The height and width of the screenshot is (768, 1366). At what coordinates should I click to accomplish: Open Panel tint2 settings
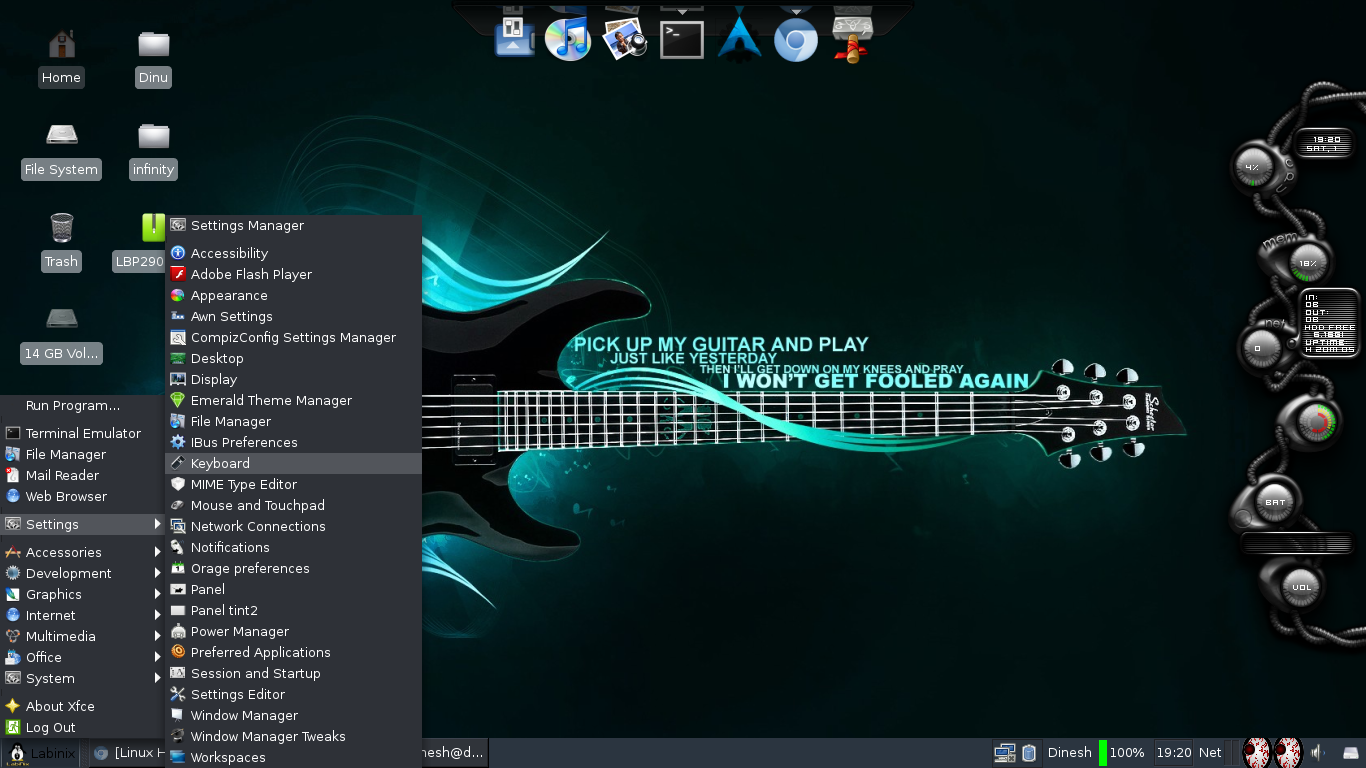point(293,610)
